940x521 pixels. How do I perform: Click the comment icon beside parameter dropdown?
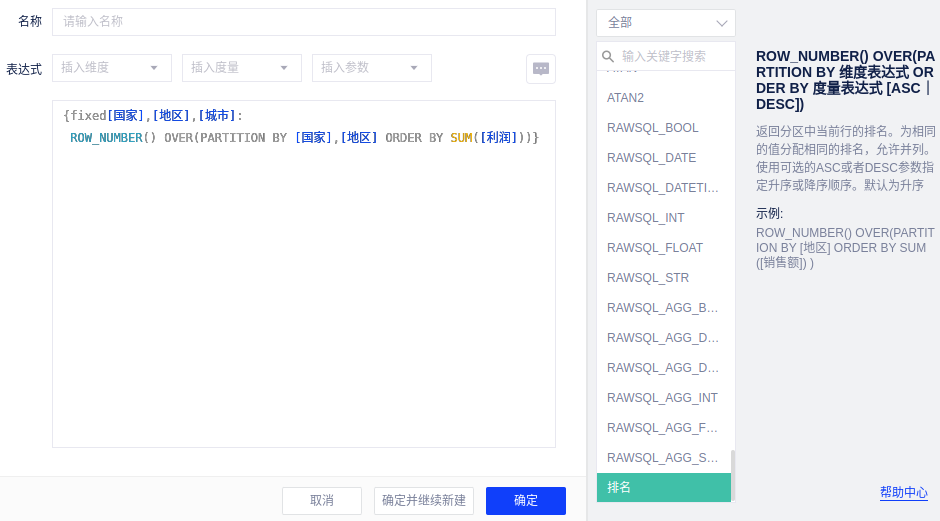click(x=541, y=68)
